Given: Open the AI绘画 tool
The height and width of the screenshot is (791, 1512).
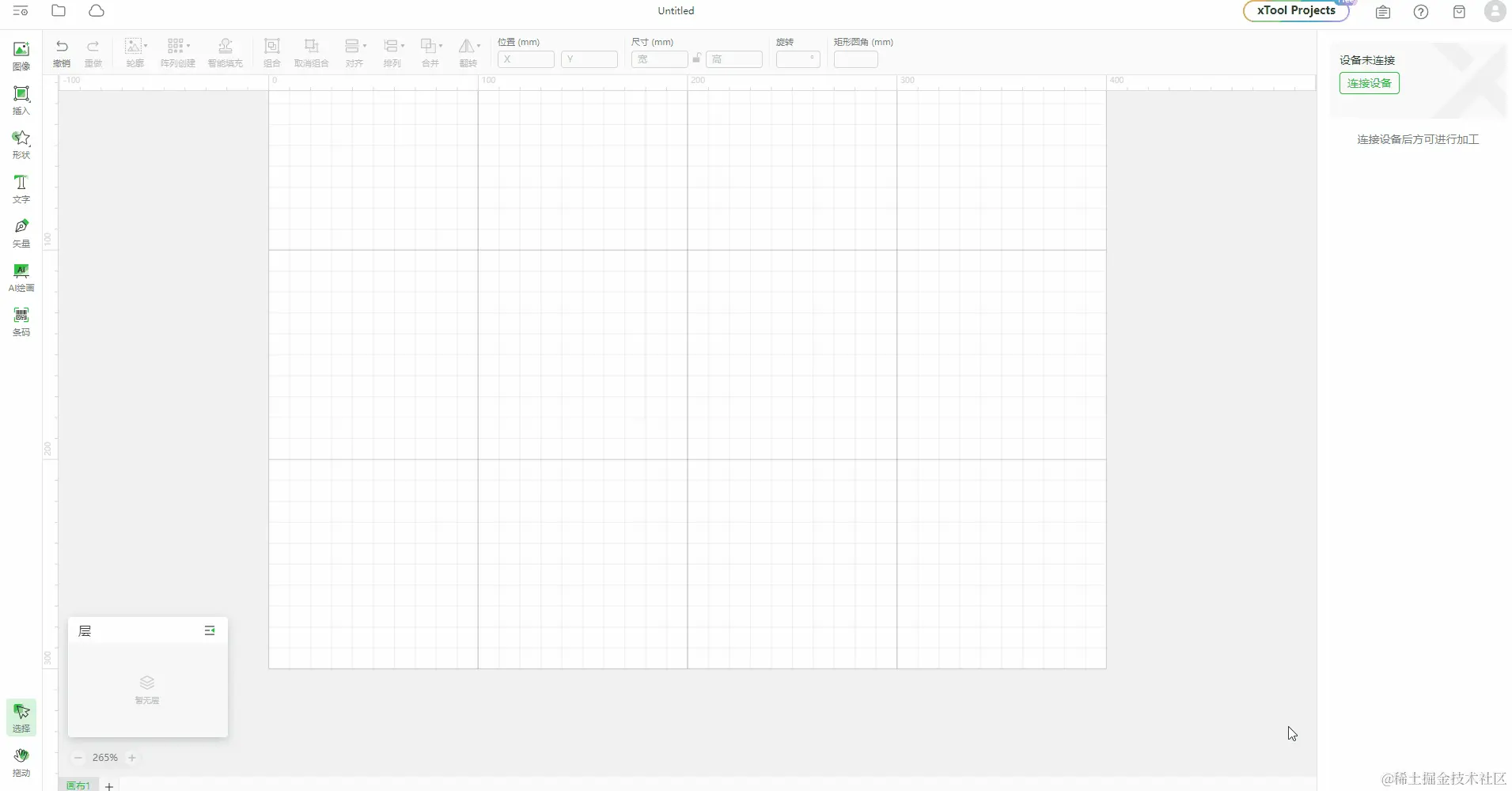Looking at the screenshot, I should tap(21, 277).
